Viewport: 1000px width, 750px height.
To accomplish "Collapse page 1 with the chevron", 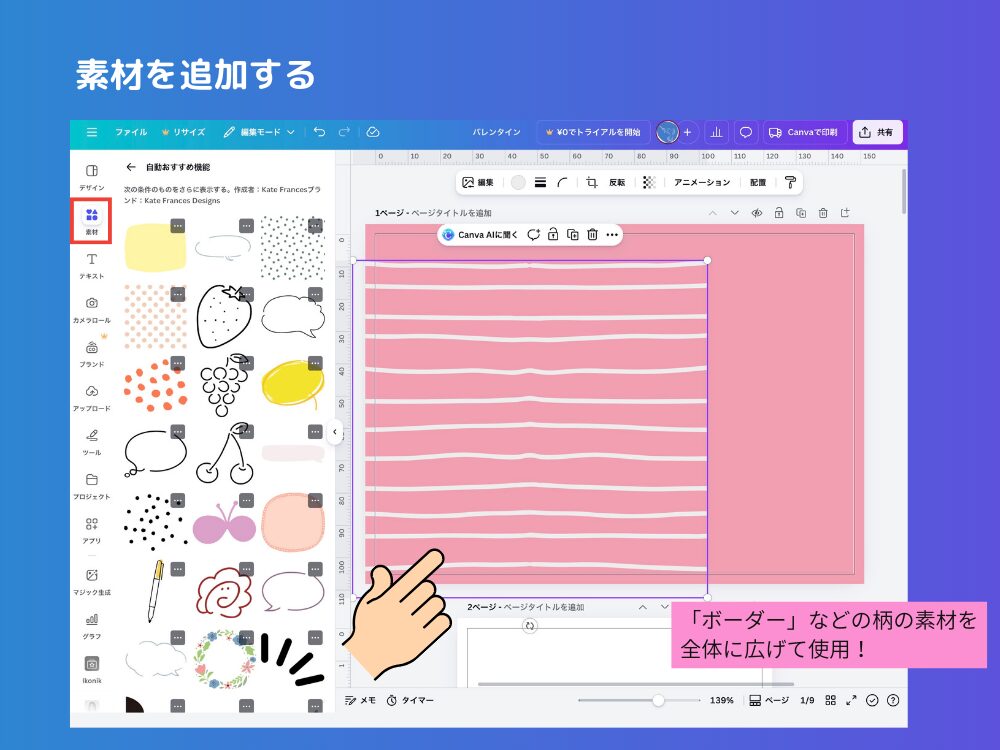I will tap(713, 213).
